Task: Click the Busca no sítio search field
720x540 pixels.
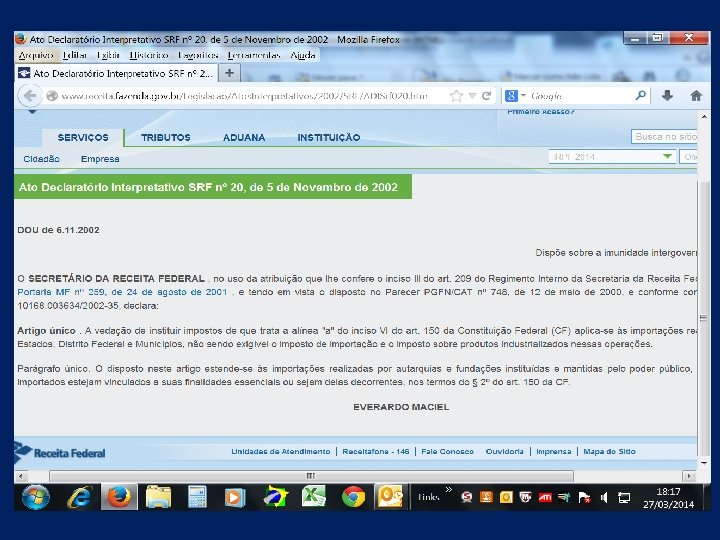Action: (x=664, y=136)
